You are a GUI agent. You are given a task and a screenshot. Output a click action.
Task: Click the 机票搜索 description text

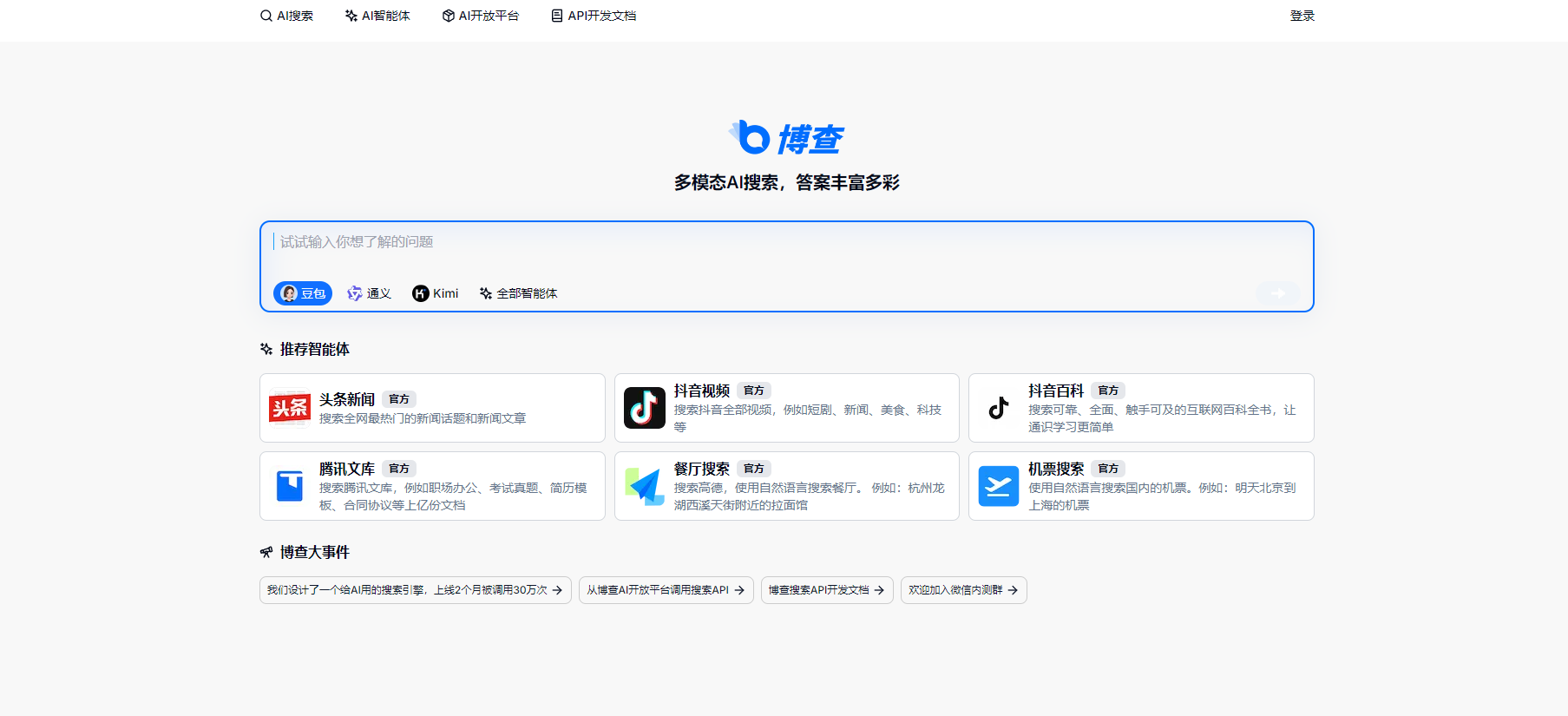[x=1162, y=496]
